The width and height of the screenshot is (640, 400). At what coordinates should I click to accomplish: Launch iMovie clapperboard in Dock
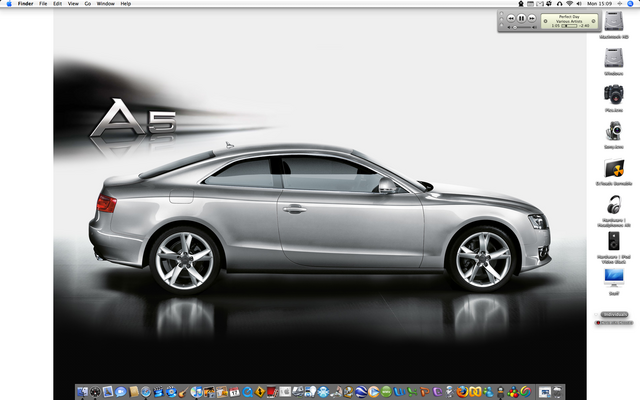[158, 392]
